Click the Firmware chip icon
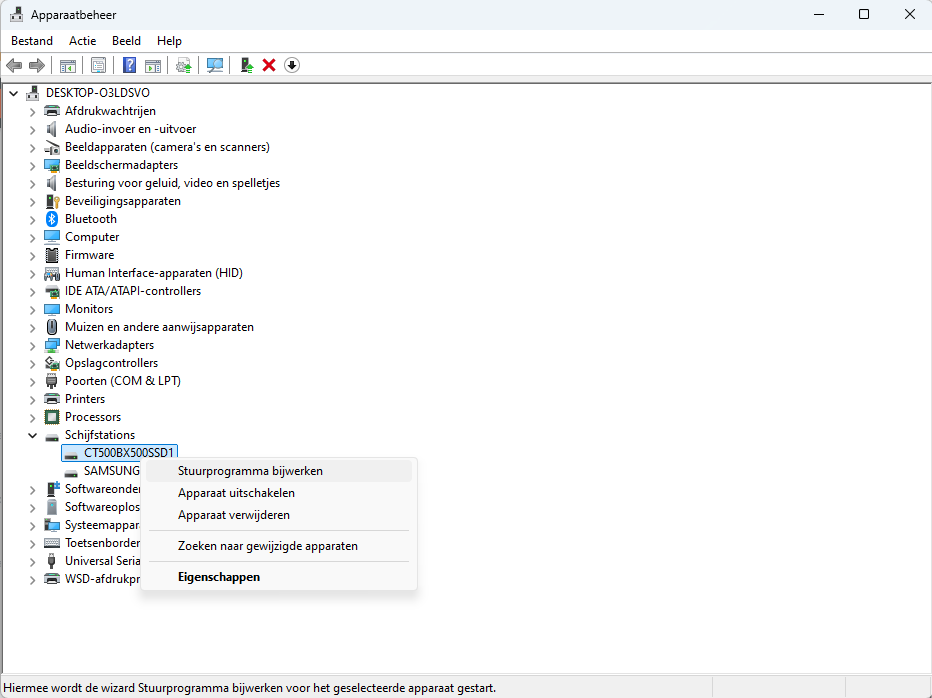This screenshot has height=698, width=932. pyautogui.click(x=52, y=255)
